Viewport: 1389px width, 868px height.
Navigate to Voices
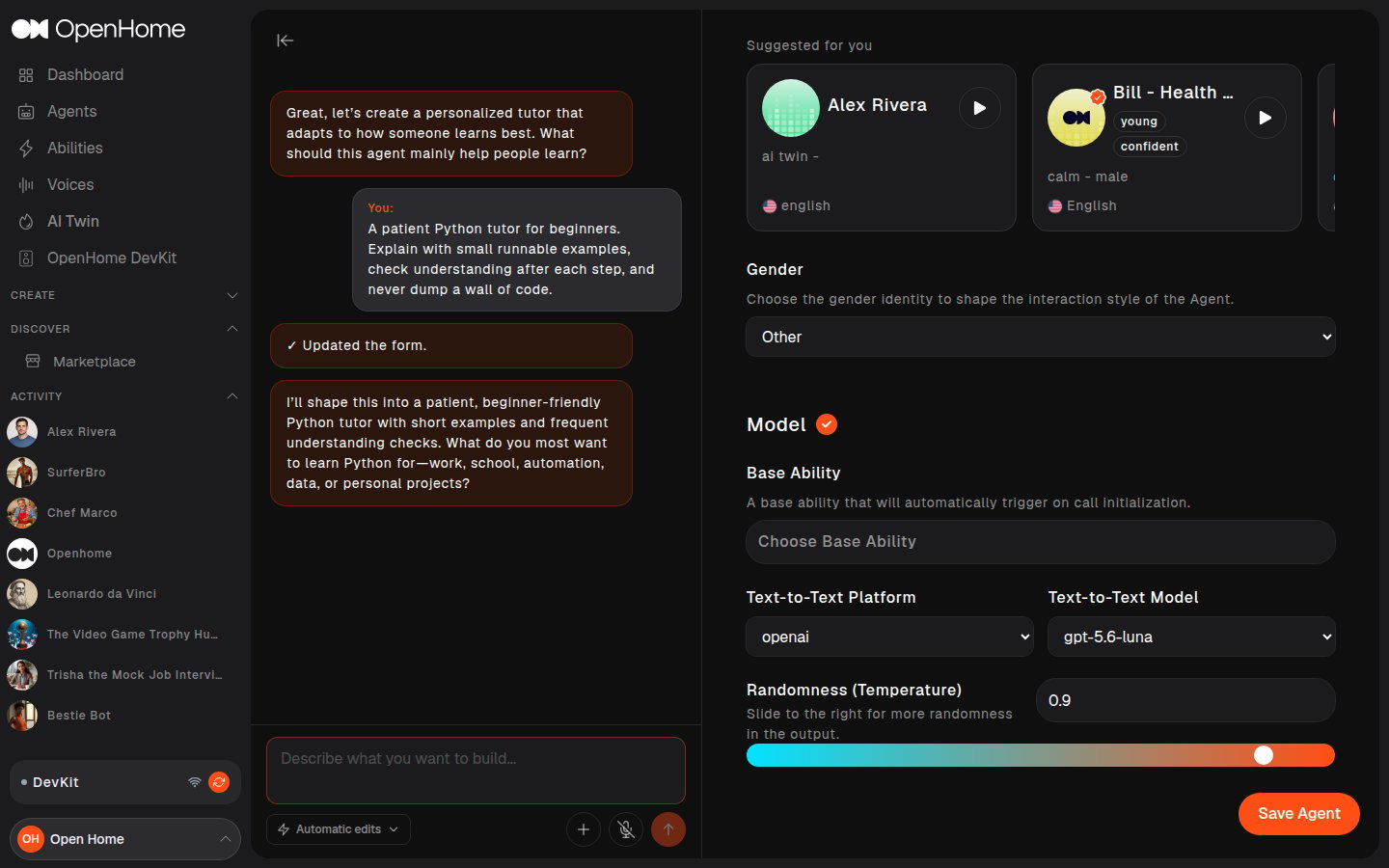pyautogui.click(x=70, y=184)
